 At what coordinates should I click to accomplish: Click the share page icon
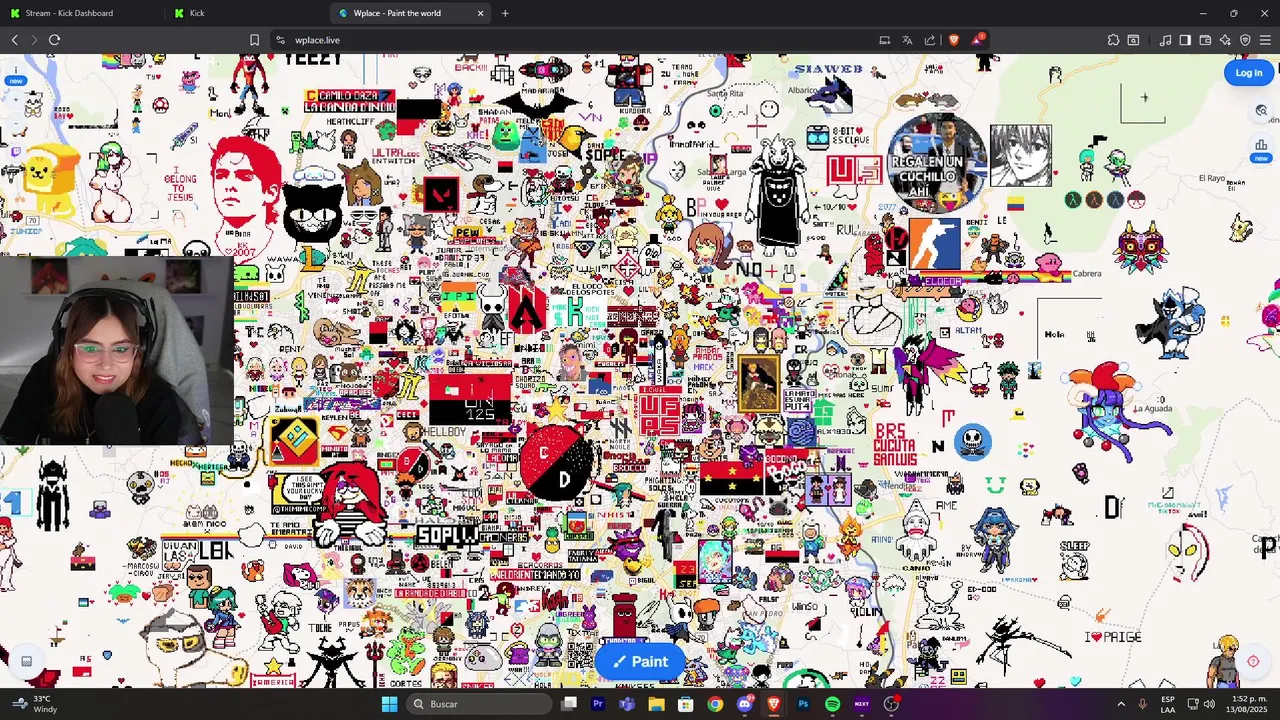tap(930, 40)
